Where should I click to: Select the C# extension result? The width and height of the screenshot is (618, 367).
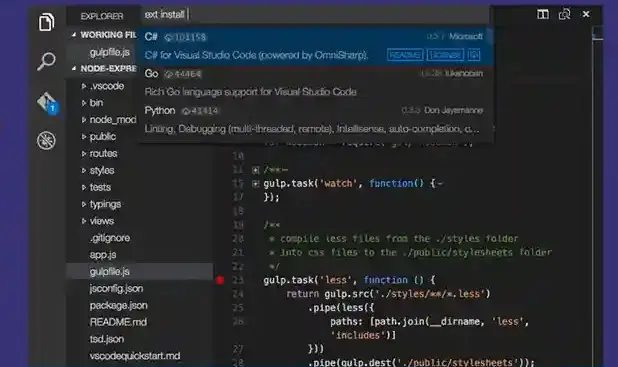point(315,46)
